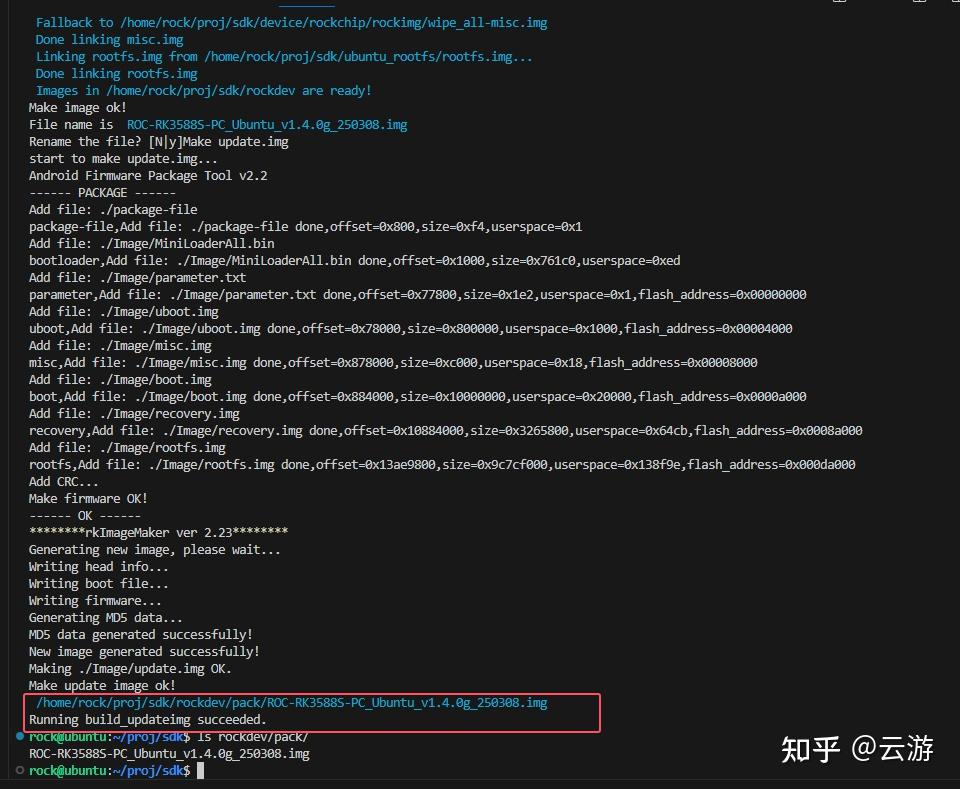Image resolution: width=960 pixels, height=789 pixels.
Task: Click the 知乎 @云游 watermark
Action: pyautogui.click(x=857, y=749)
